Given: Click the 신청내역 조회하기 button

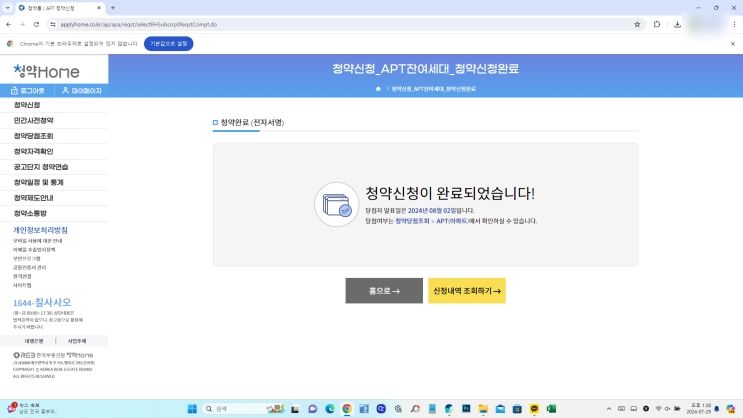Looking at the screenshot, I should 467,291.
